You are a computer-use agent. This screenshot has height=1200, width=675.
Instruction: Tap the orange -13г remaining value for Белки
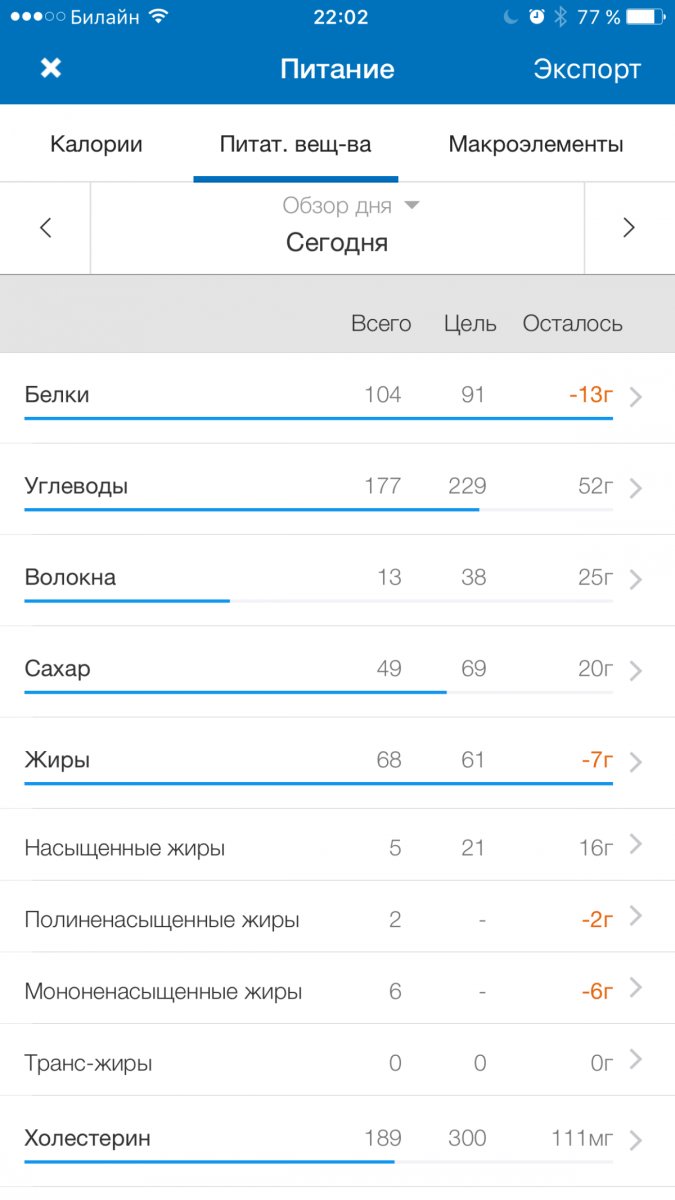click(590, 394)
